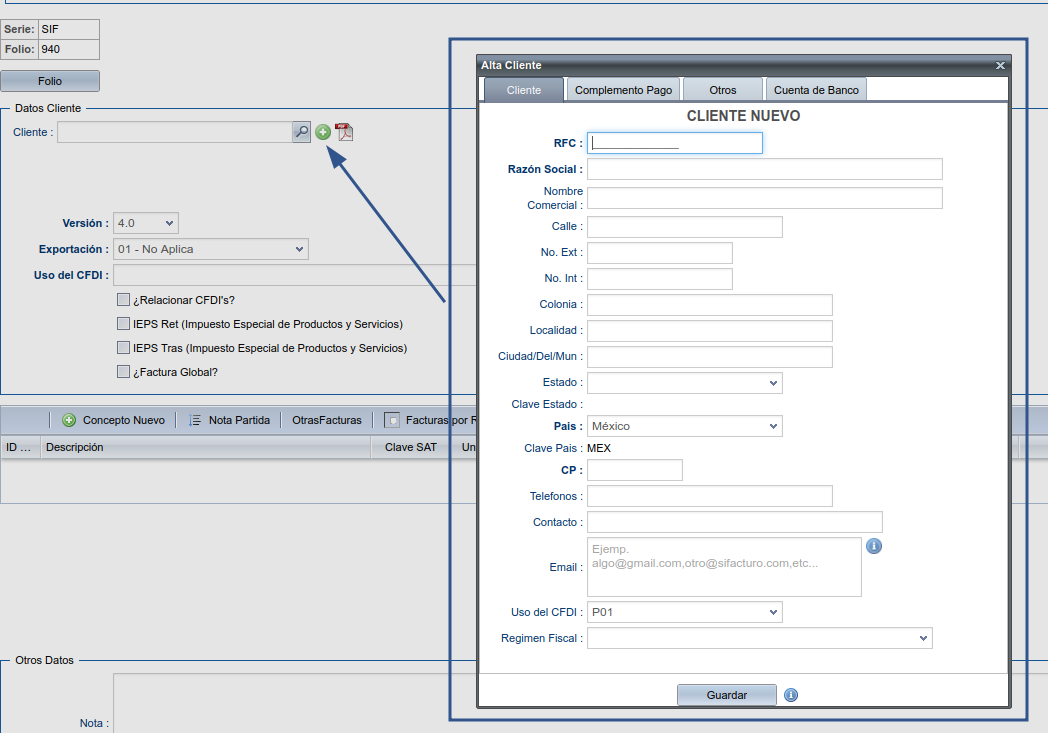Click the info icon next to Guardar

[x=791, y=695]
